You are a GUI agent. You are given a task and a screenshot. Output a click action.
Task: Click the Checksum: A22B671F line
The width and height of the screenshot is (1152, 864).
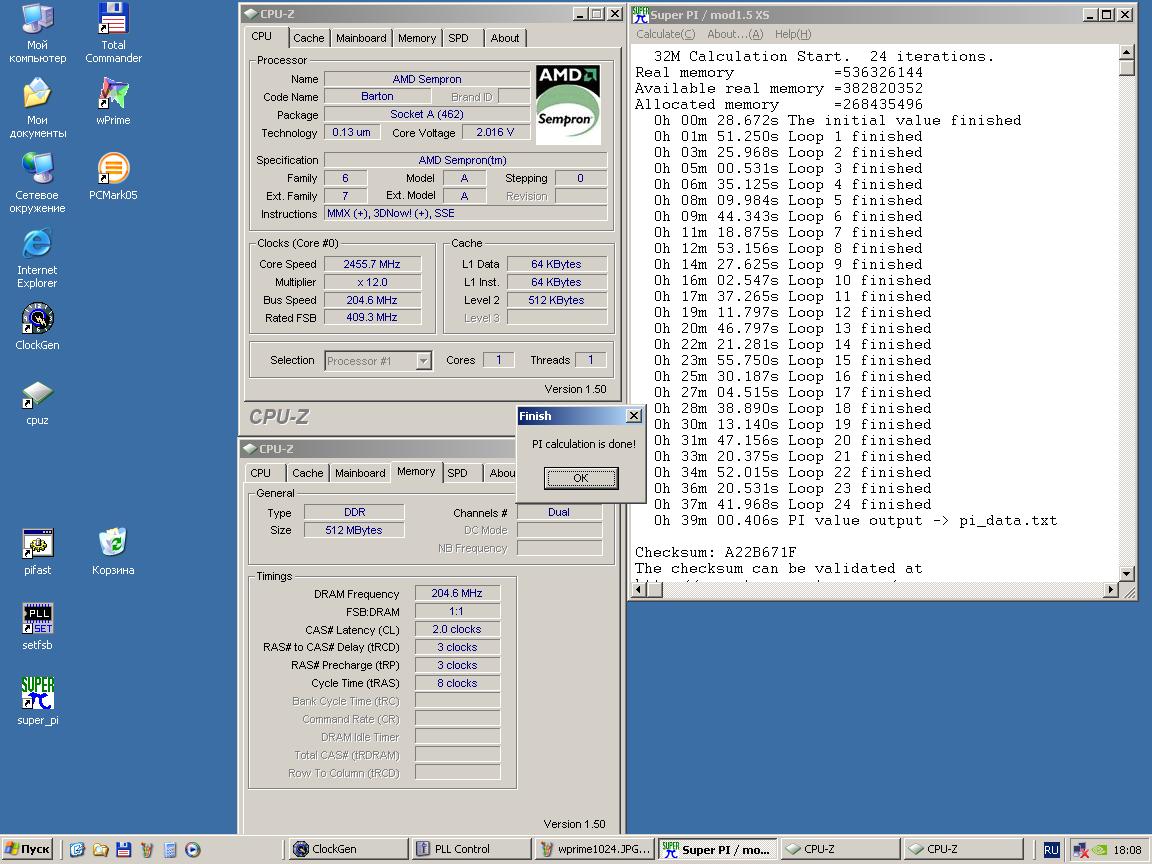point(716,552)
